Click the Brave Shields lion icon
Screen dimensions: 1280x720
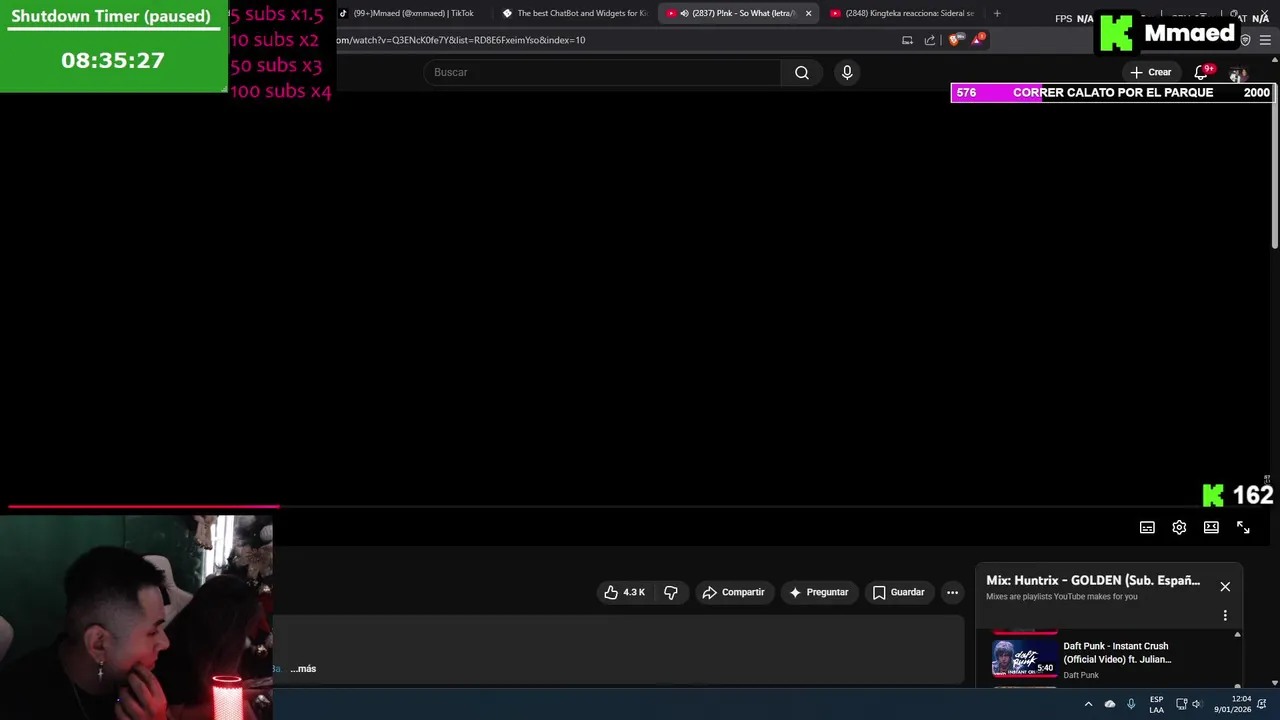[x=954, y=40]
